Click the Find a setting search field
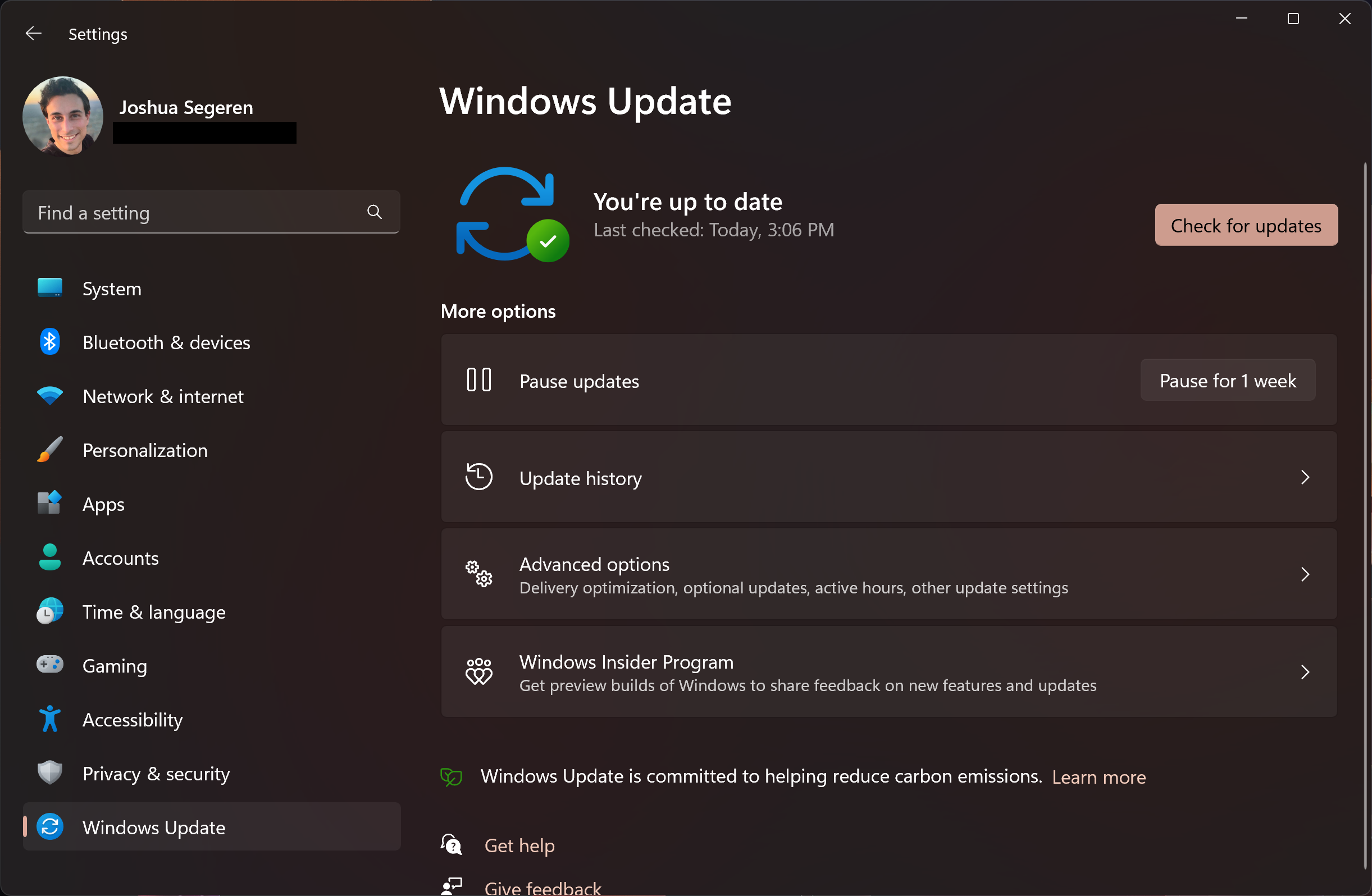Viewport: 1372px width, 896px height. point(211,213)
